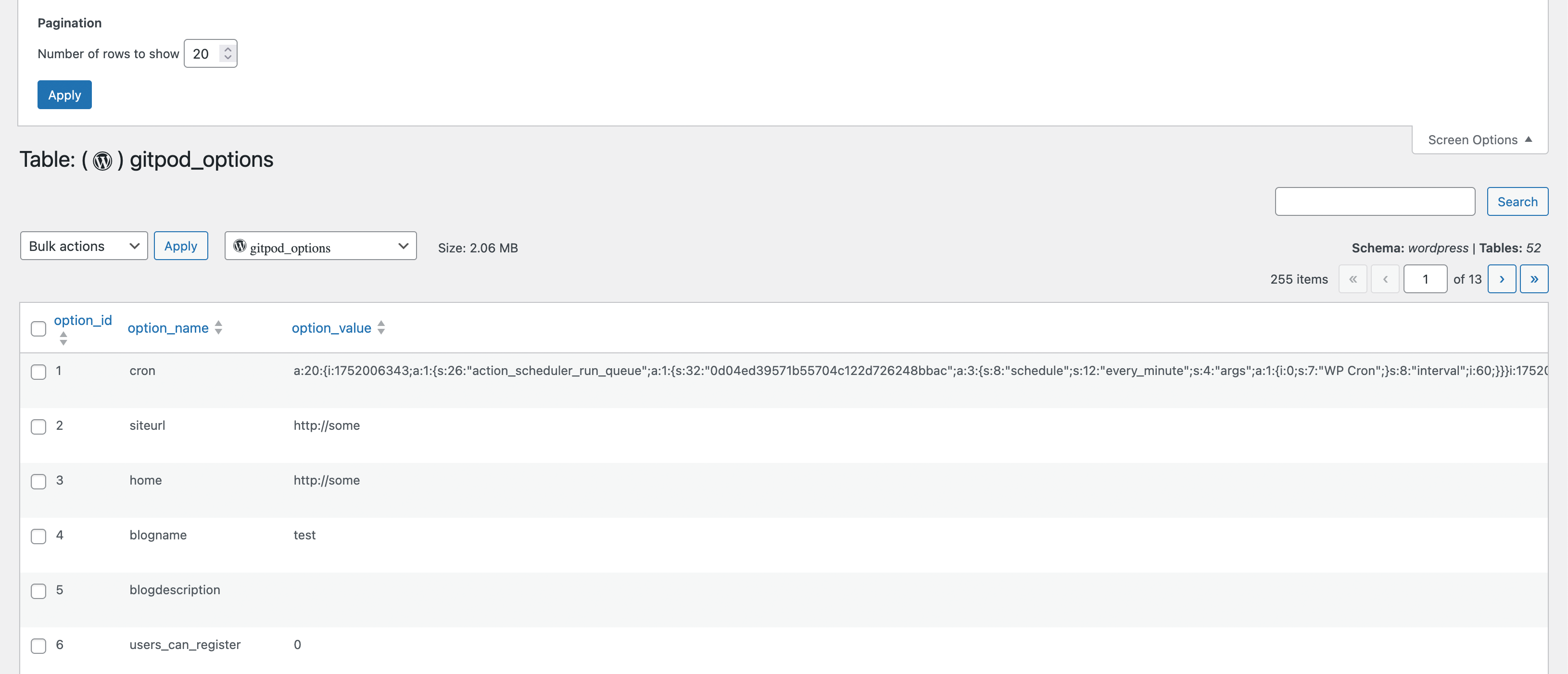Image resolution: width=1568 pixels, height=674 pixels.
Task: Go to the next page arrow
Action: coord(1502,279)
